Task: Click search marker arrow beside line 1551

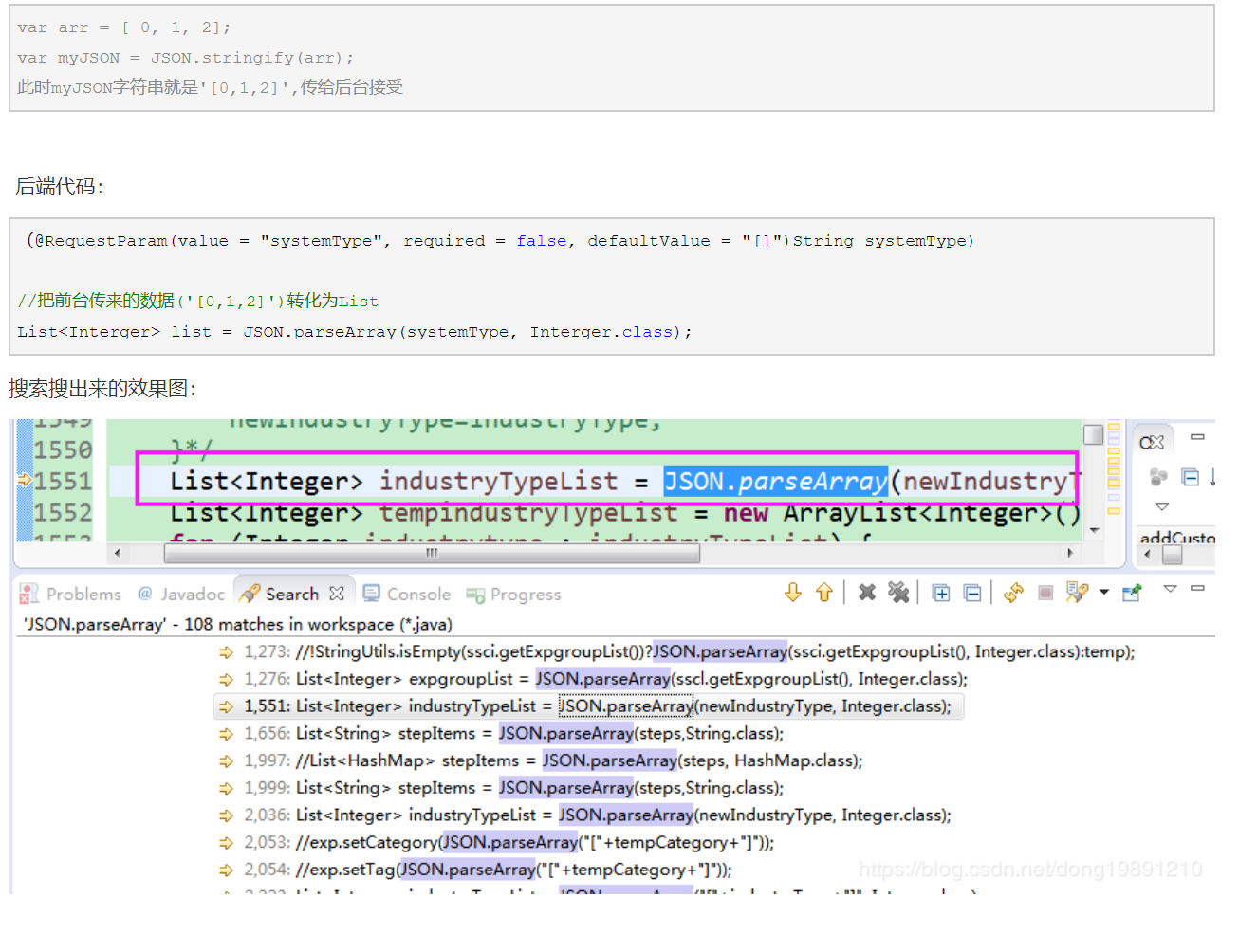Action: pyautogui.click(x=25, y=482)
